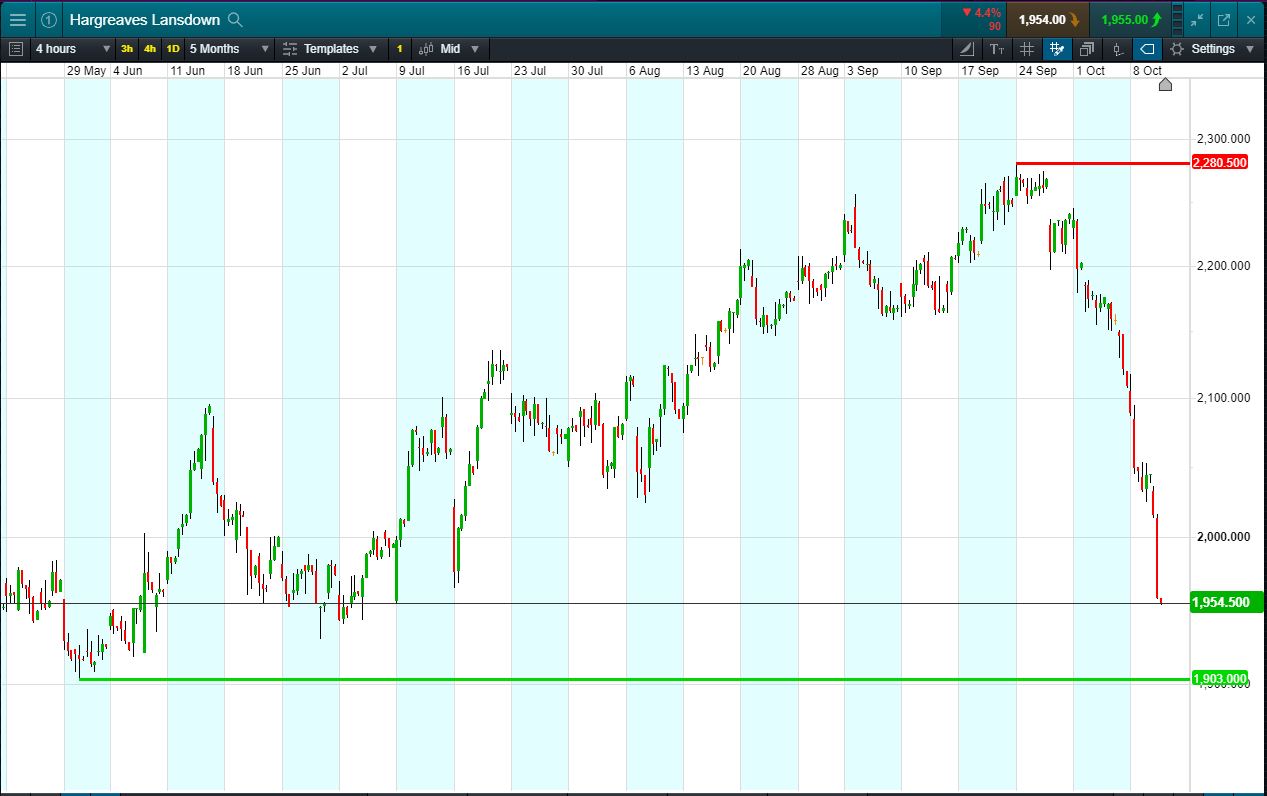
Task: Toggle the chart grid icon
Action: (1027, 48)
